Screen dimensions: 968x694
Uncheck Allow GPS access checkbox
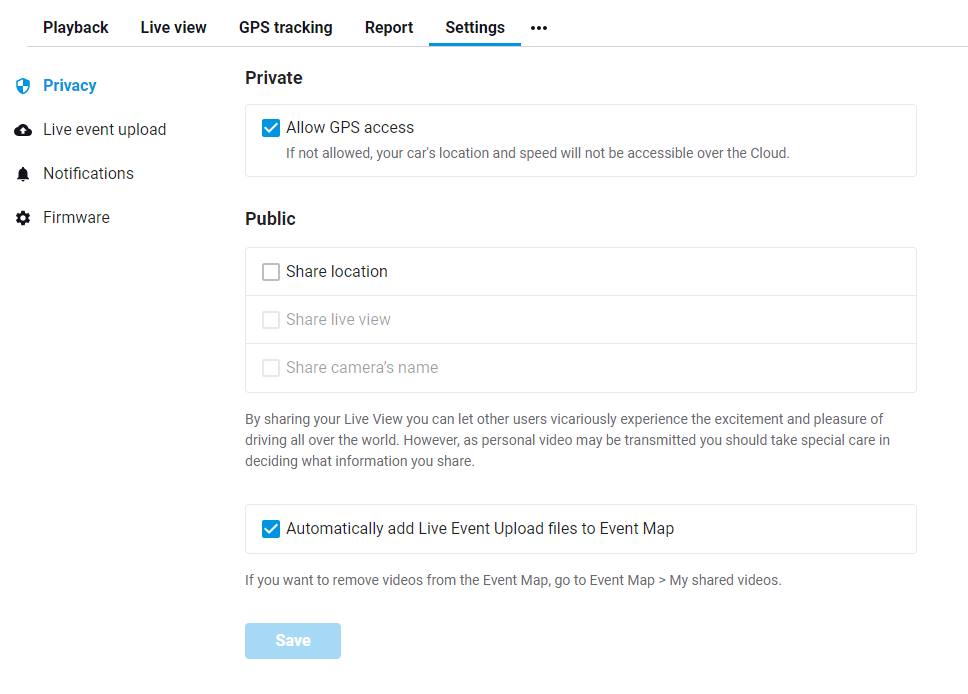coord(271,128)
